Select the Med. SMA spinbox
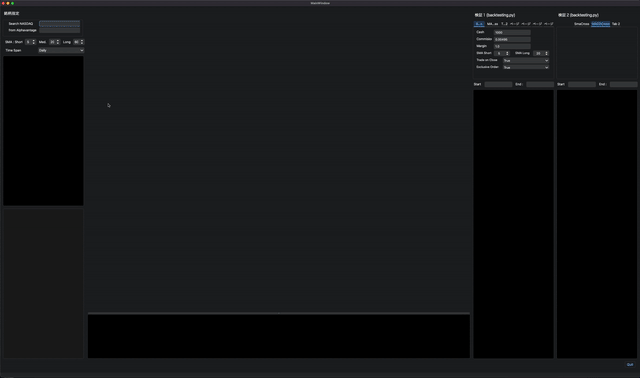Viewport: 640px width, 378px height. (54, 42)
